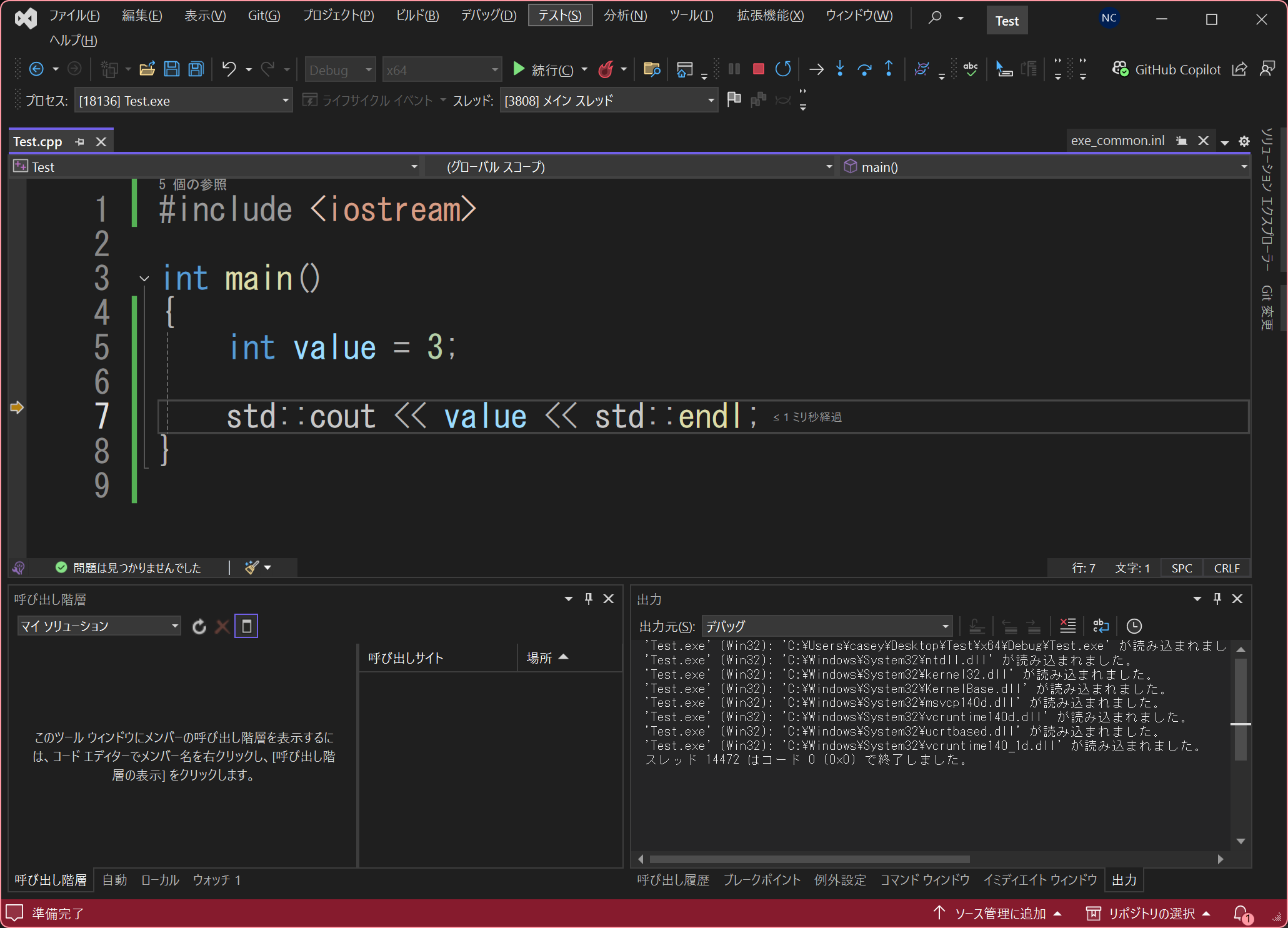1288x928 pixels.
Task: Open the グローバル スコープ dropdown
Action: coord(630,167)
